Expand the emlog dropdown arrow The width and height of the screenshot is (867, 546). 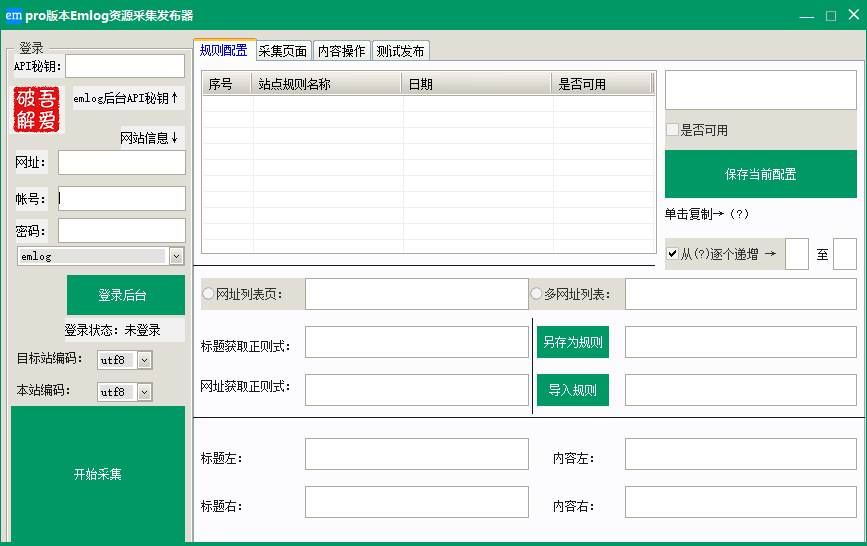(x=176, y=256)
